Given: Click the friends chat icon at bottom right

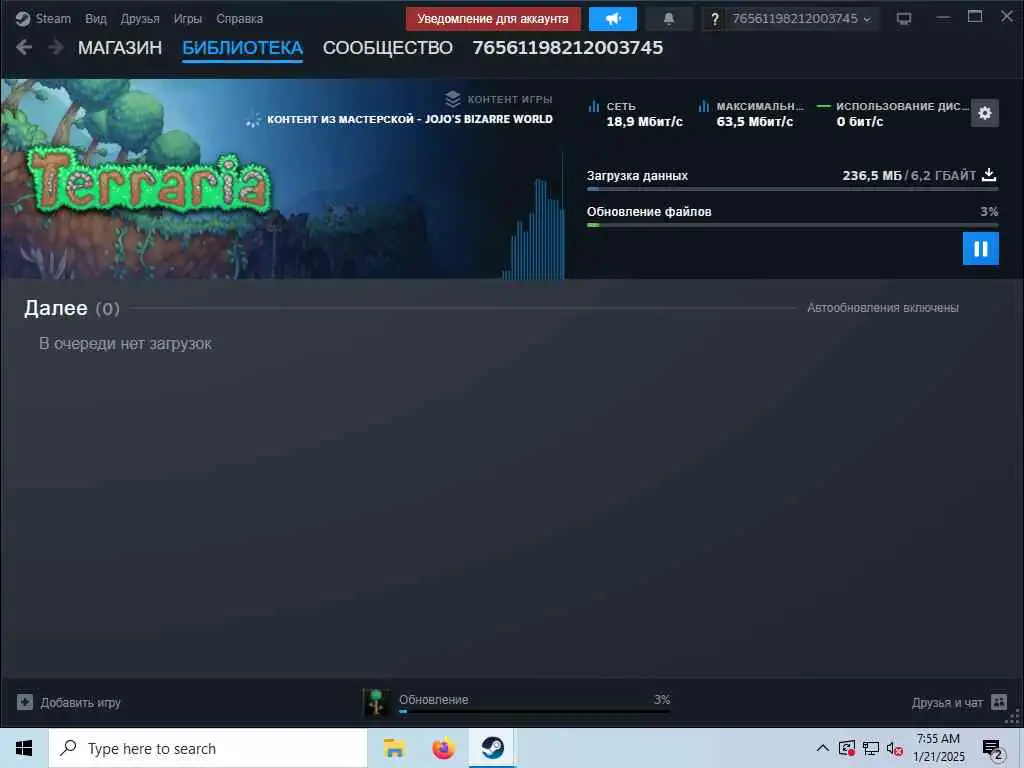Looking at the screenshot, I should click(999, 702).
